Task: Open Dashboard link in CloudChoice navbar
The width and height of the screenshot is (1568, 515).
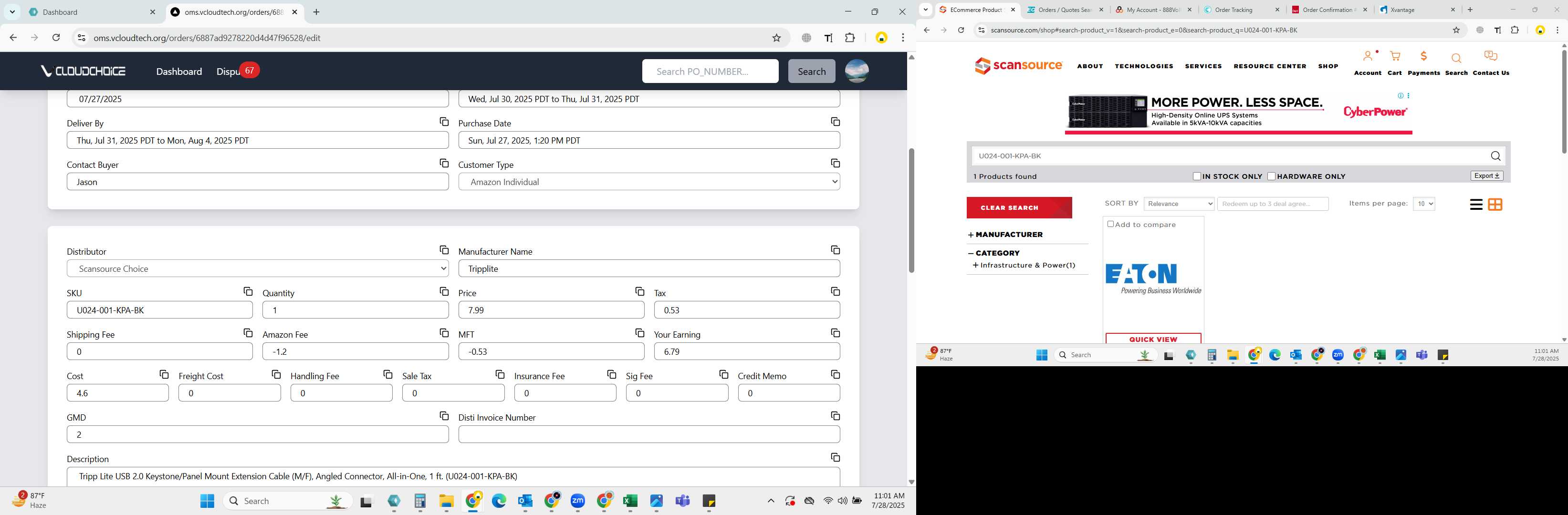Action: point(179,71)
